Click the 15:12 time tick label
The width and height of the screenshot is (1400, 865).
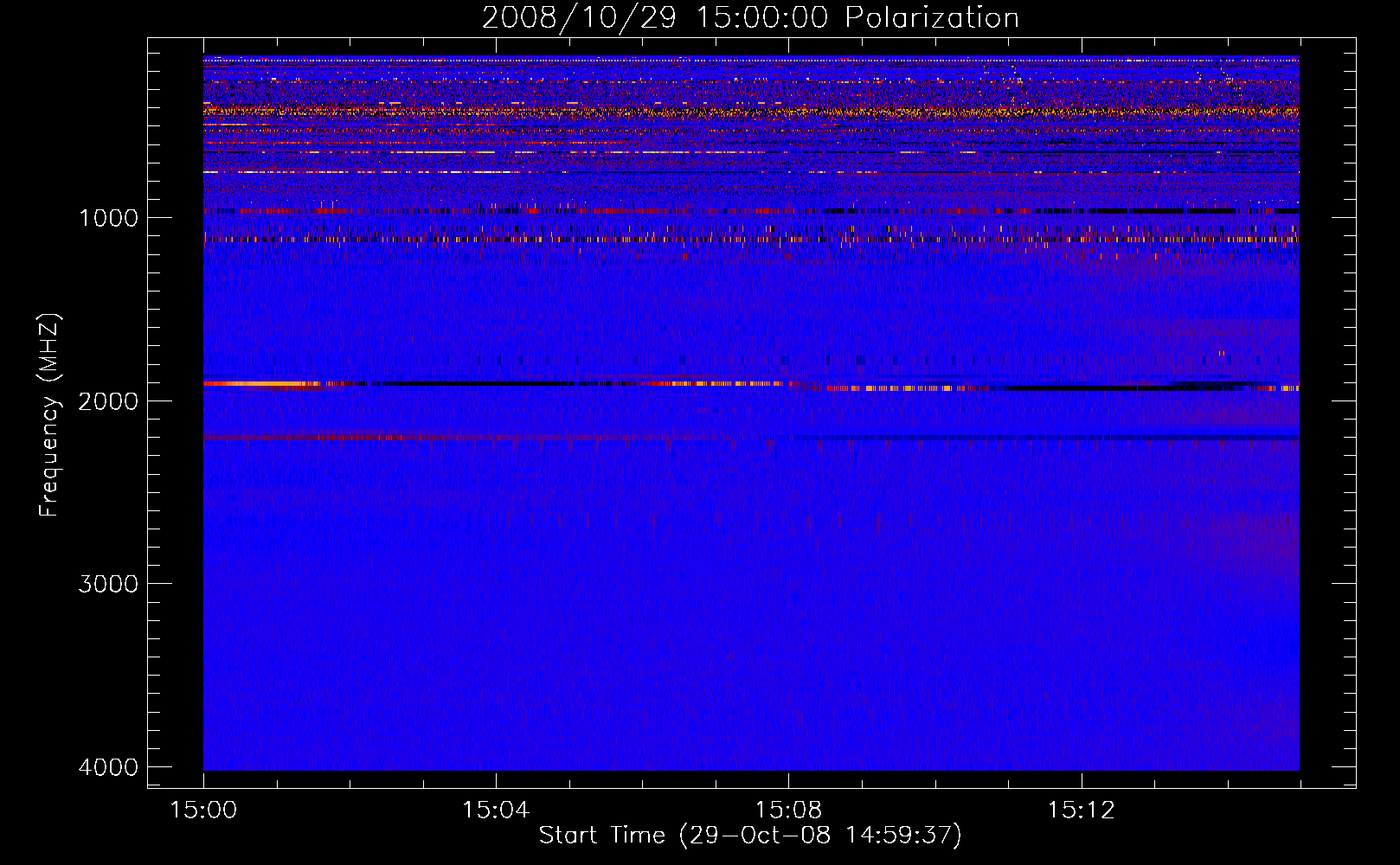pyautogui.click(x=1081, y=811)
